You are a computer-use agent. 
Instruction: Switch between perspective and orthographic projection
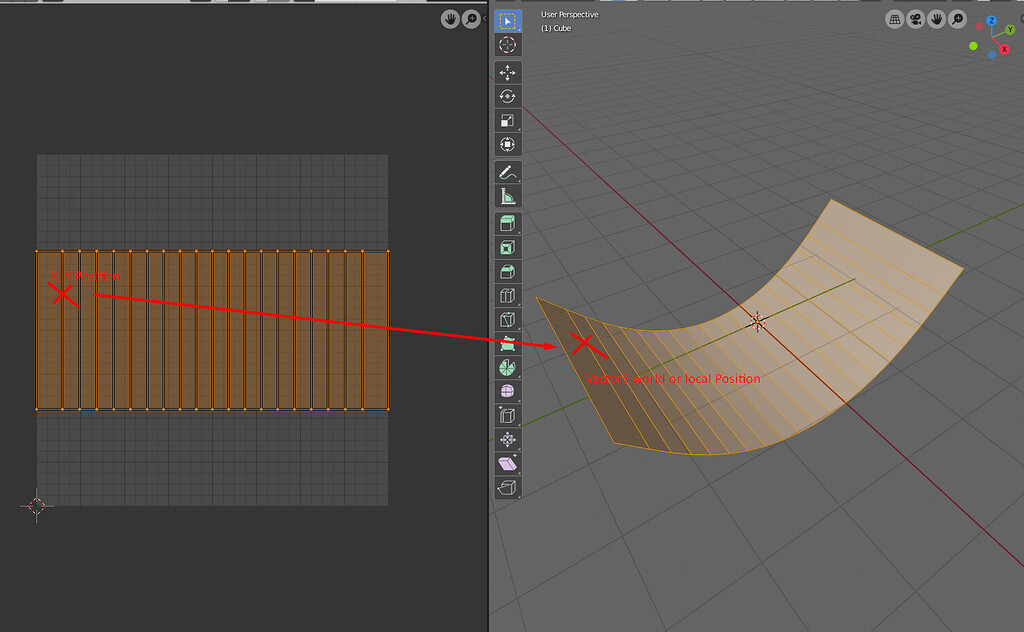coord(895,18)
